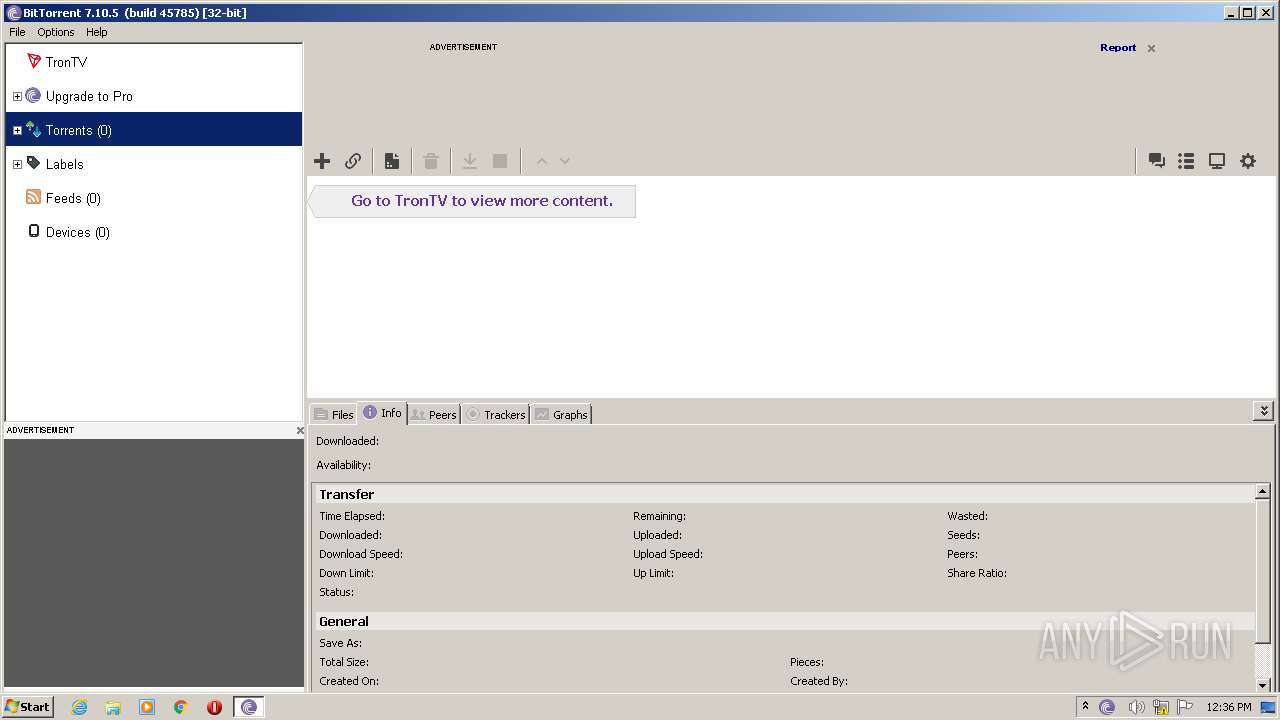
Task: Click the network tray icon
Action: 1161,707
